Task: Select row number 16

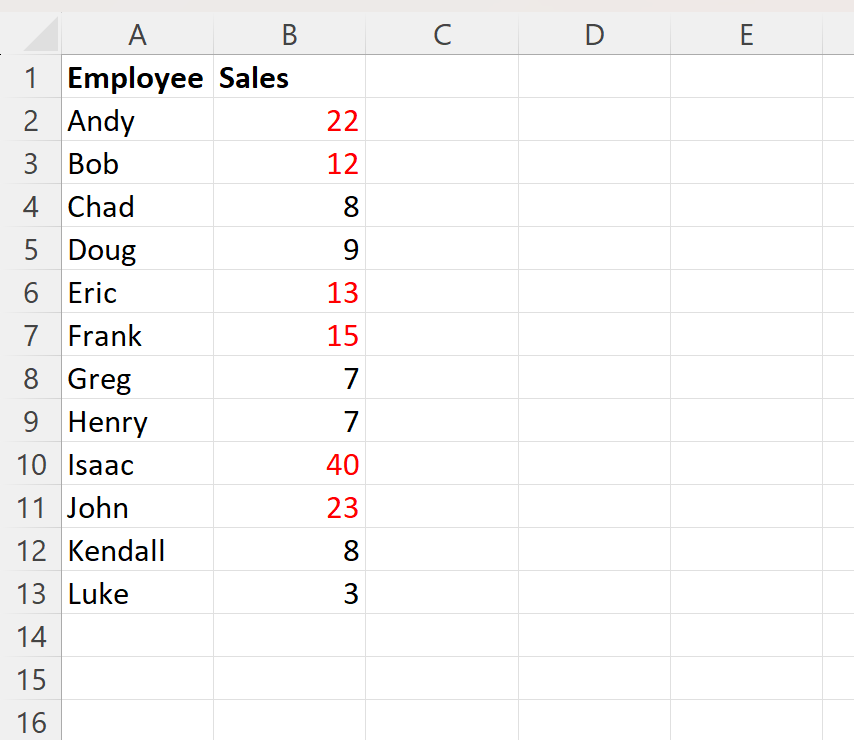Action: tap(31, 722)
